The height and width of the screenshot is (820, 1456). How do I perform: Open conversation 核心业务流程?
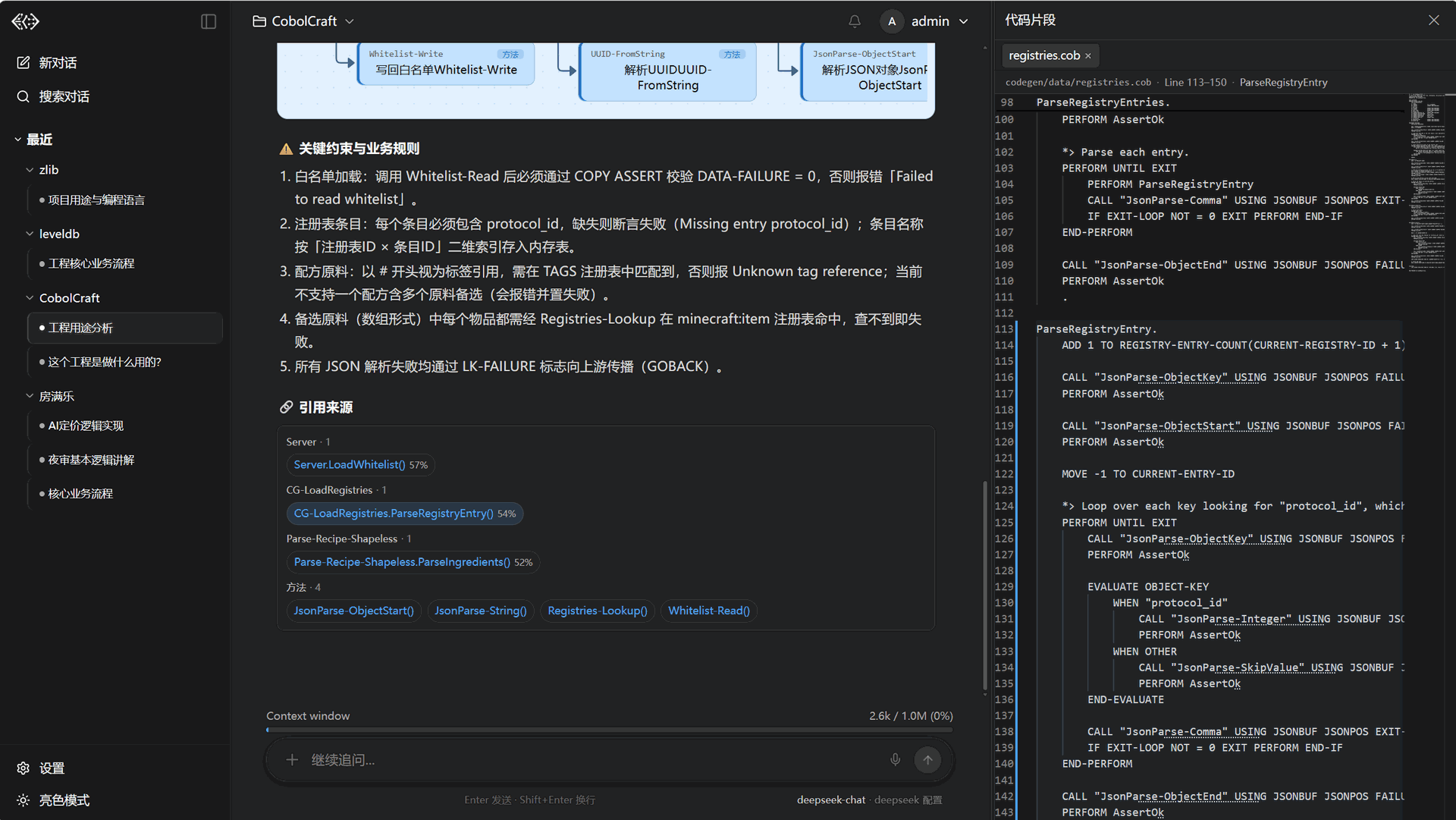(x=125, y=493)
